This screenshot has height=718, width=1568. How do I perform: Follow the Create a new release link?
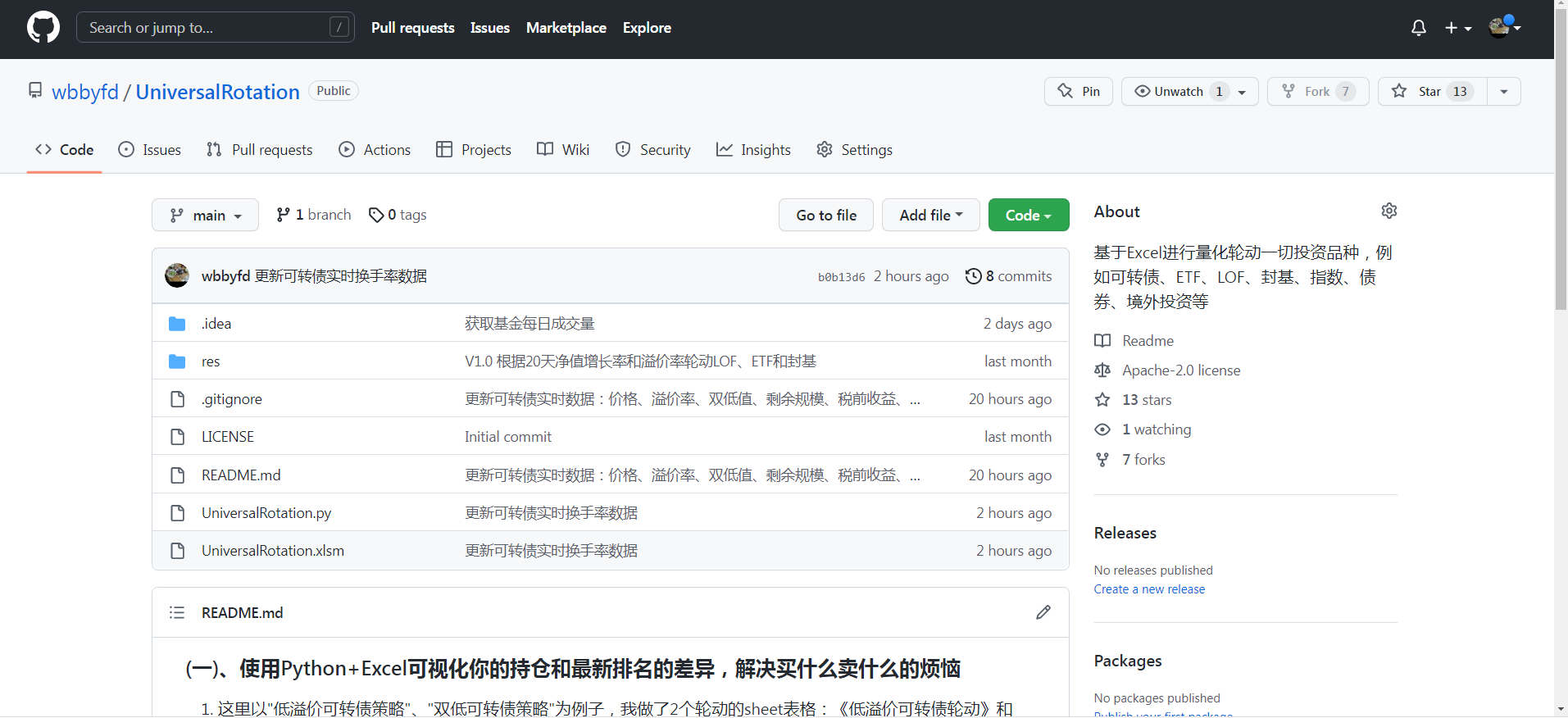[x=1149, y=589]
